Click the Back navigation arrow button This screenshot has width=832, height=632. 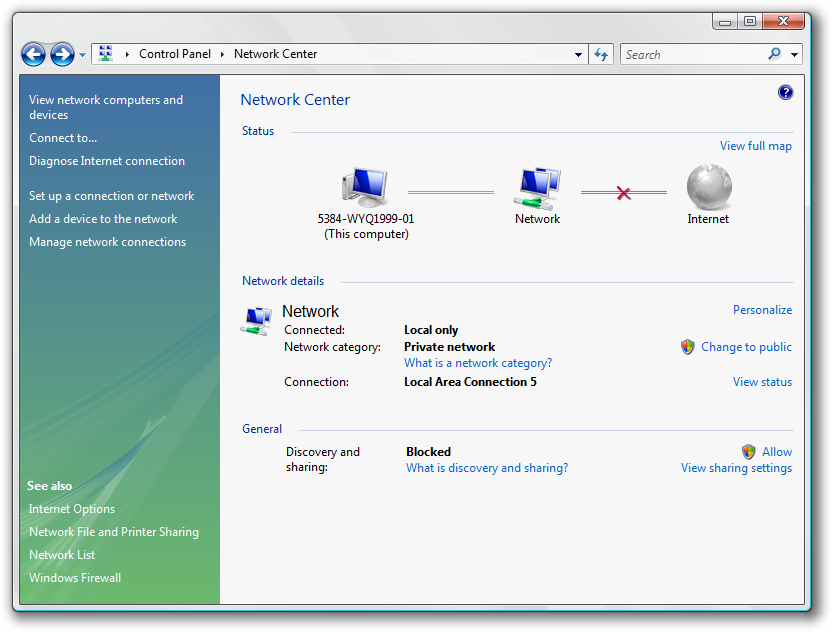(33, 54)
